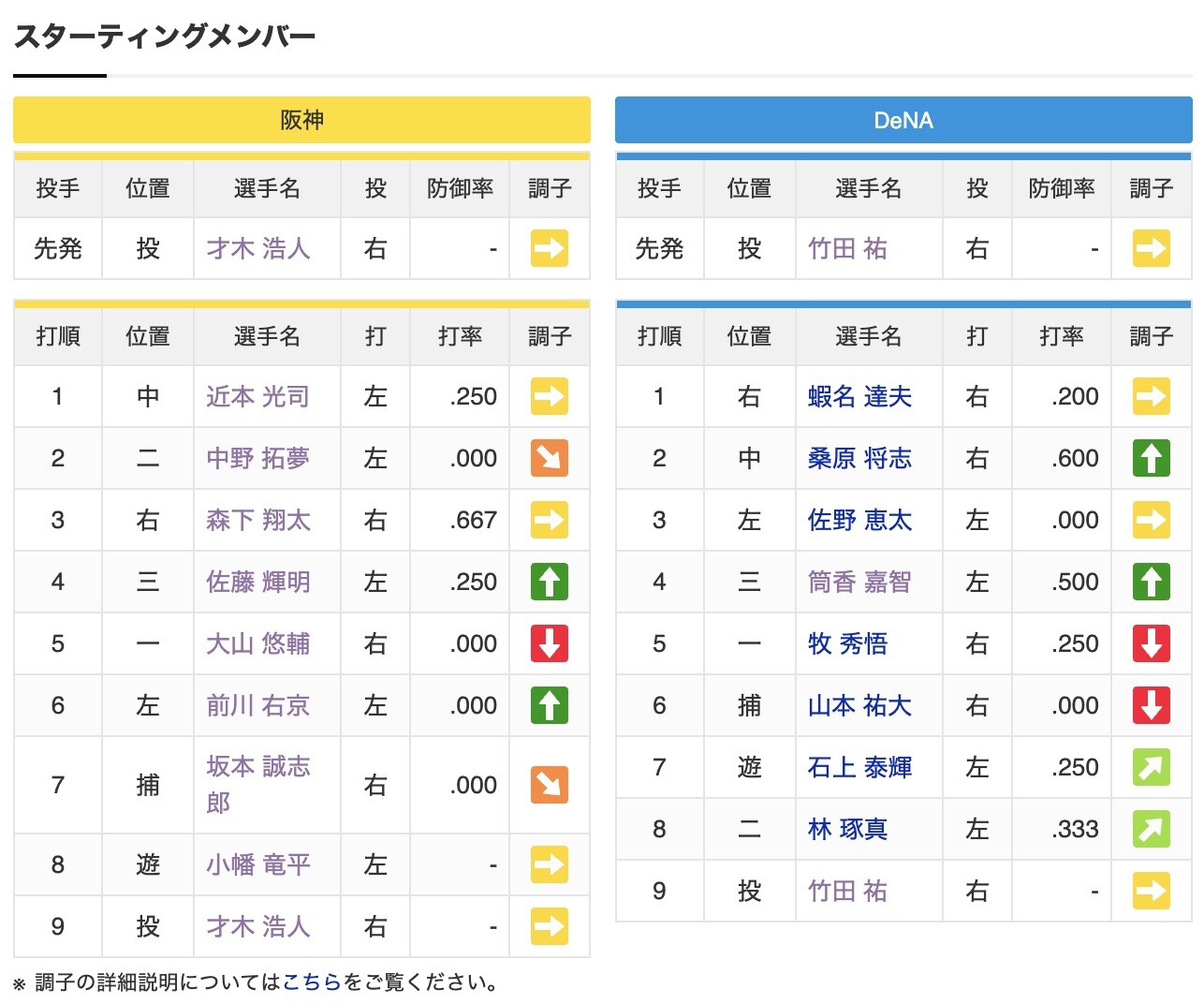Click the green up arrow next to 佐藤 輝明
Image resolution: width=1204 pixels, height=1004 pixels.
(550, 582)
